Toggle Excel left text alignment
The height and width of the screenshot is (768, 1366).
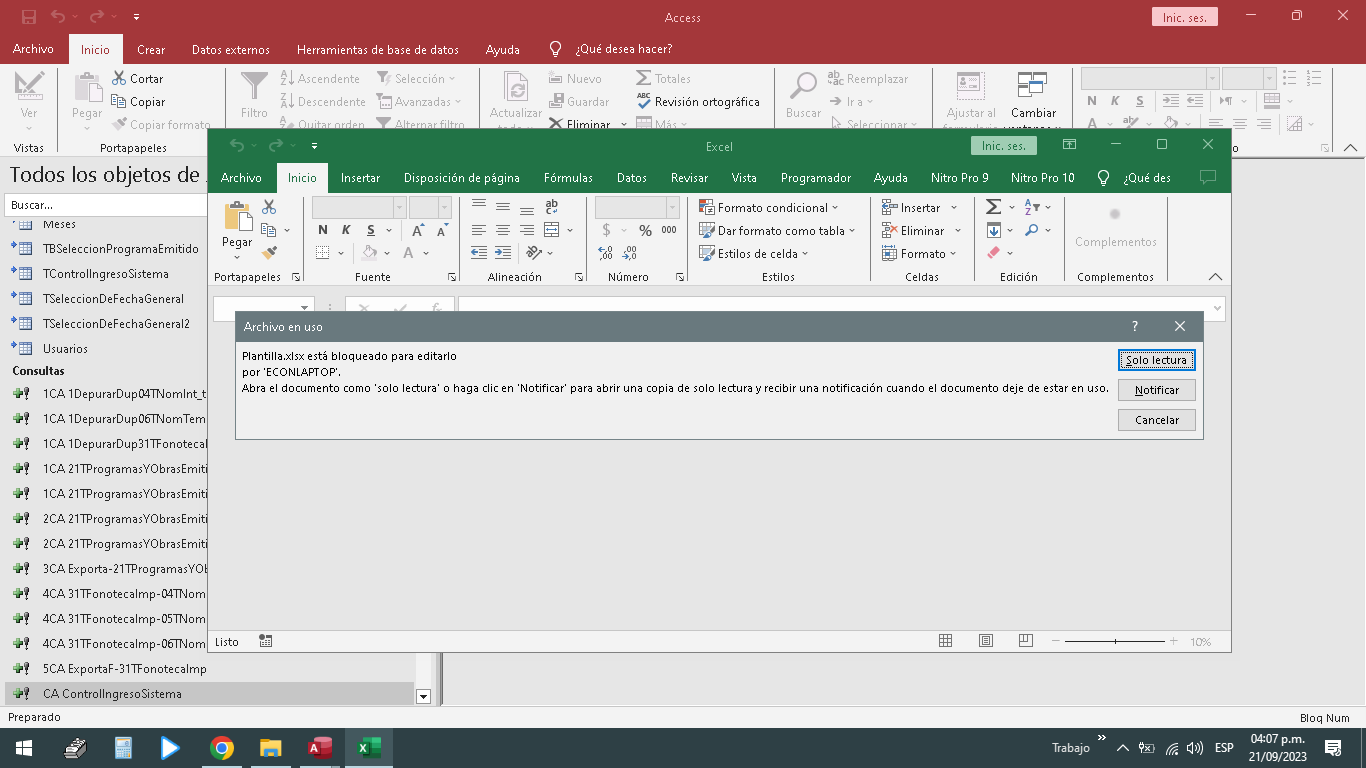(478, 230)
